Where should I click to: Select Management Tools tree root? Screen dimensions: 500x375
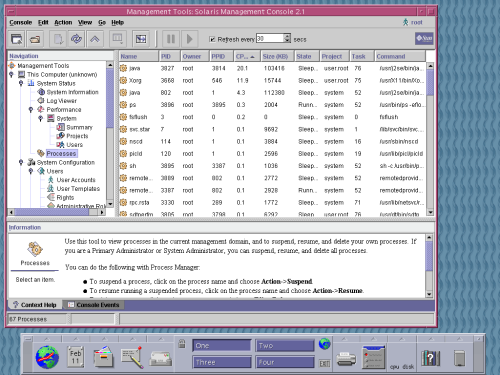click(x=43, y=66)
